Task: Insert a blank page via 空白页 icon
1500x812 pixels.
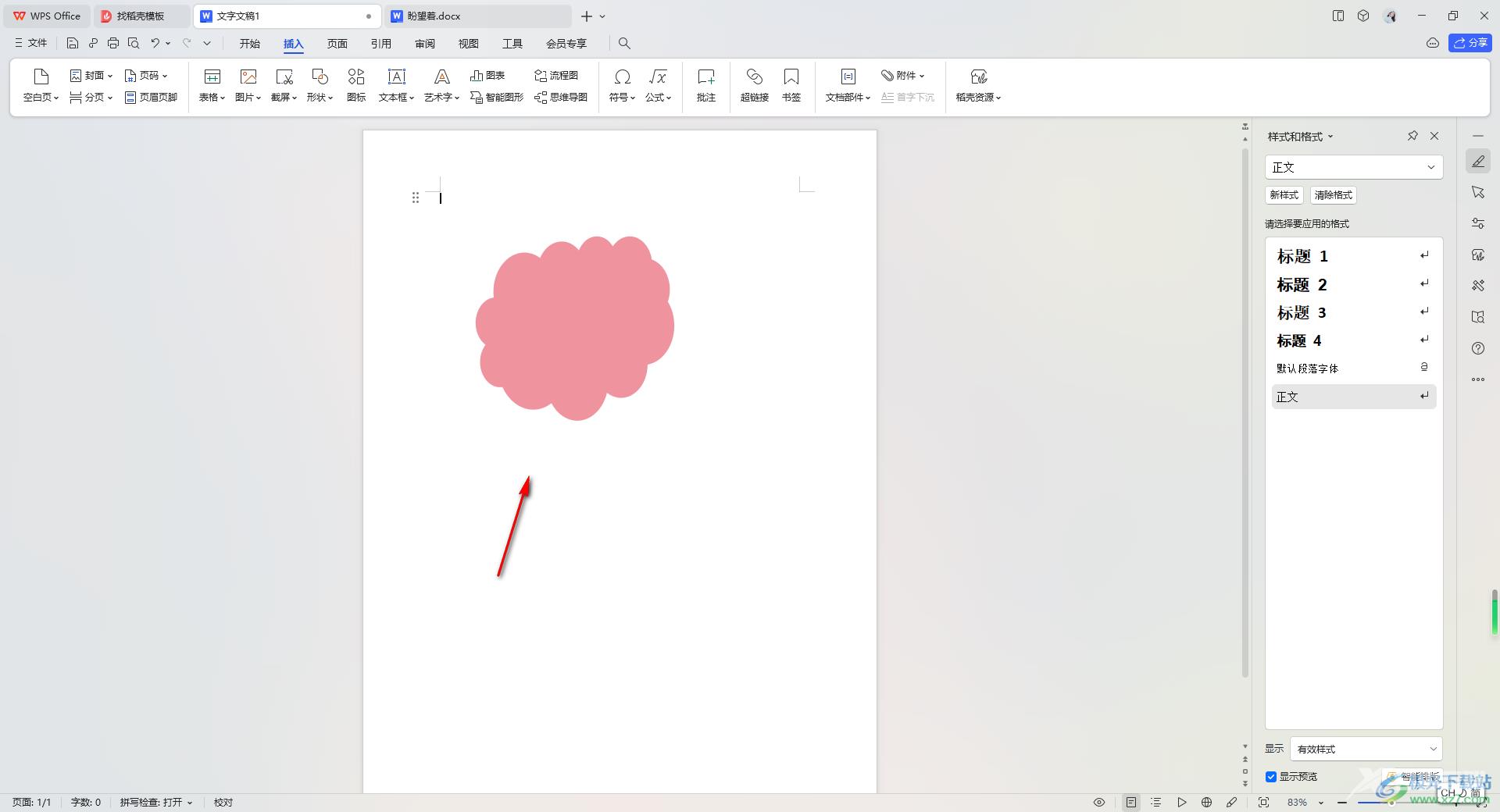Action: click(41, 77)
